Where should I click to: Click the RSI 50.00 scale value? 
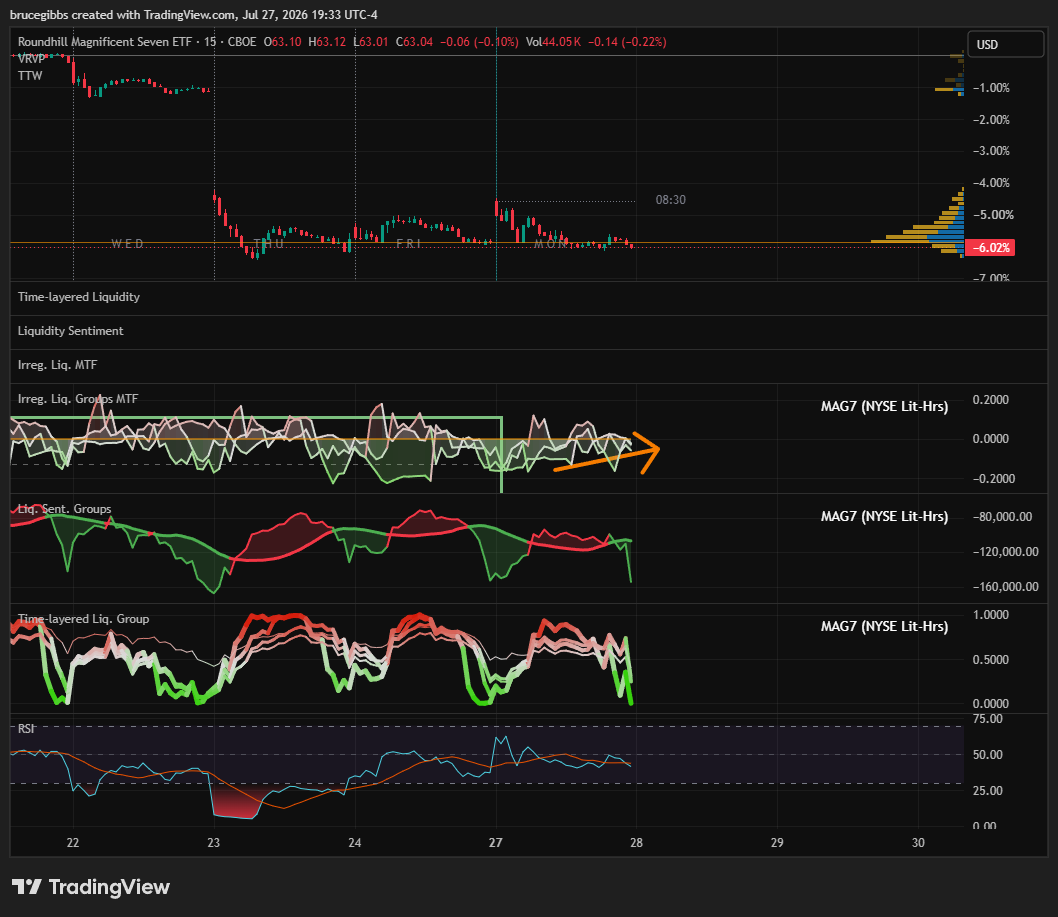pyautogui.click(x=988, y=754)
